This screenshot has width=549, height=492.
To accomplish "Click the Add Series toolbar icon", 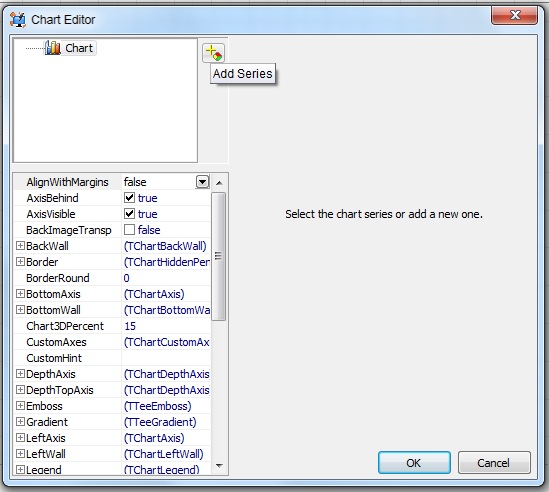I will [x=213, y=53].
